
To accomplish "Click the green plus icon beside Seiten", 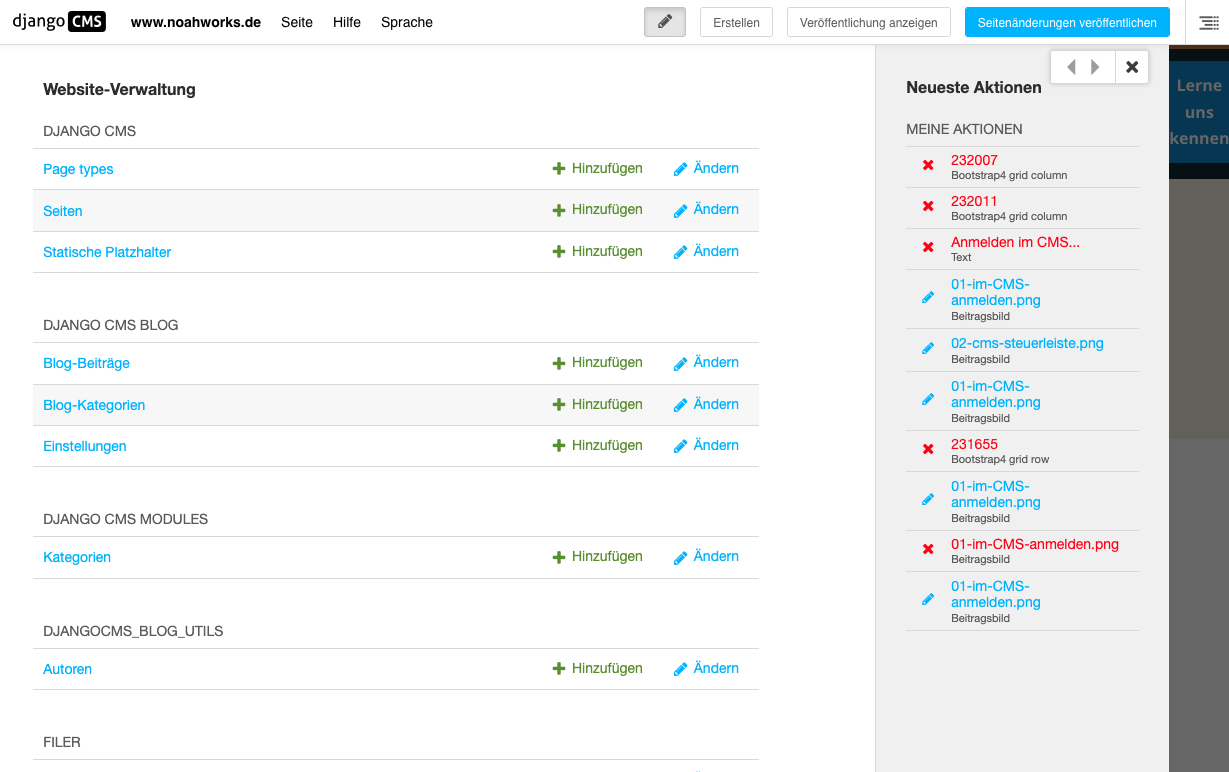I will (x=560, y=209).
